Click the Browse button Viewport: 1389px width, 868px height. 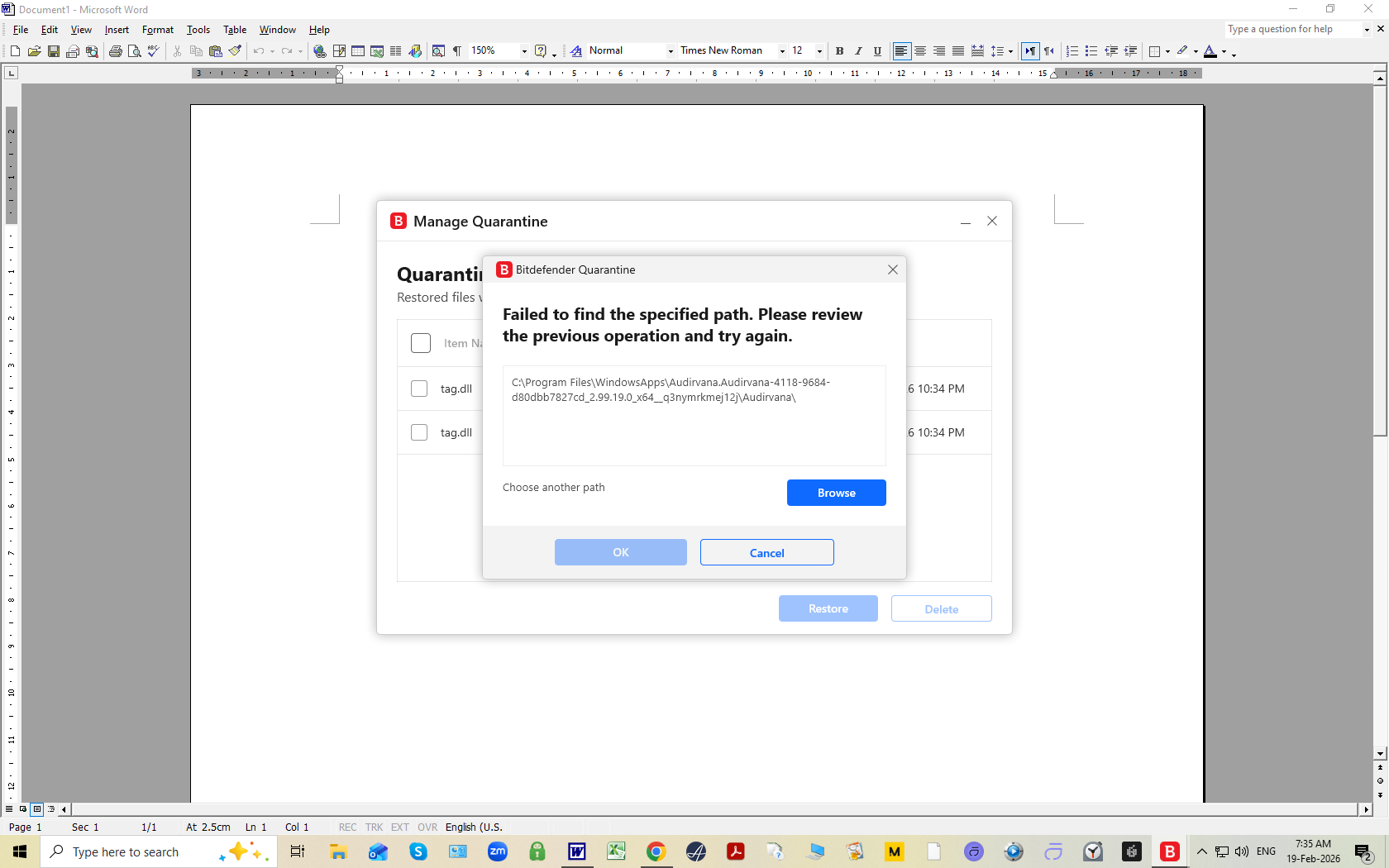[836, 493]
